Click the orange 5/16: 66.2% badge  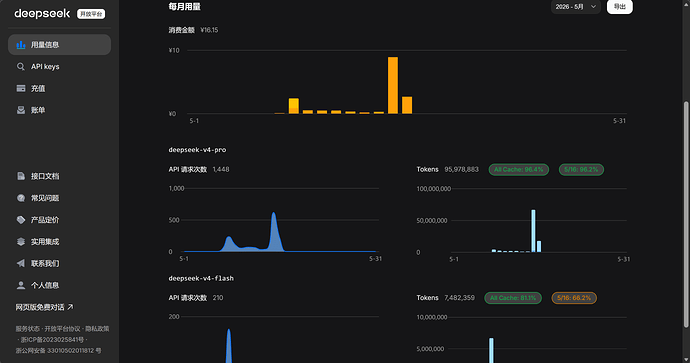(574, 298)
